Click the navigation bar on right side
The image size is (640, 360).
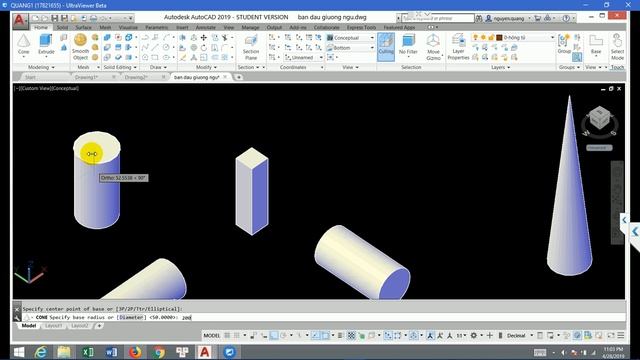tap(616, 203)
